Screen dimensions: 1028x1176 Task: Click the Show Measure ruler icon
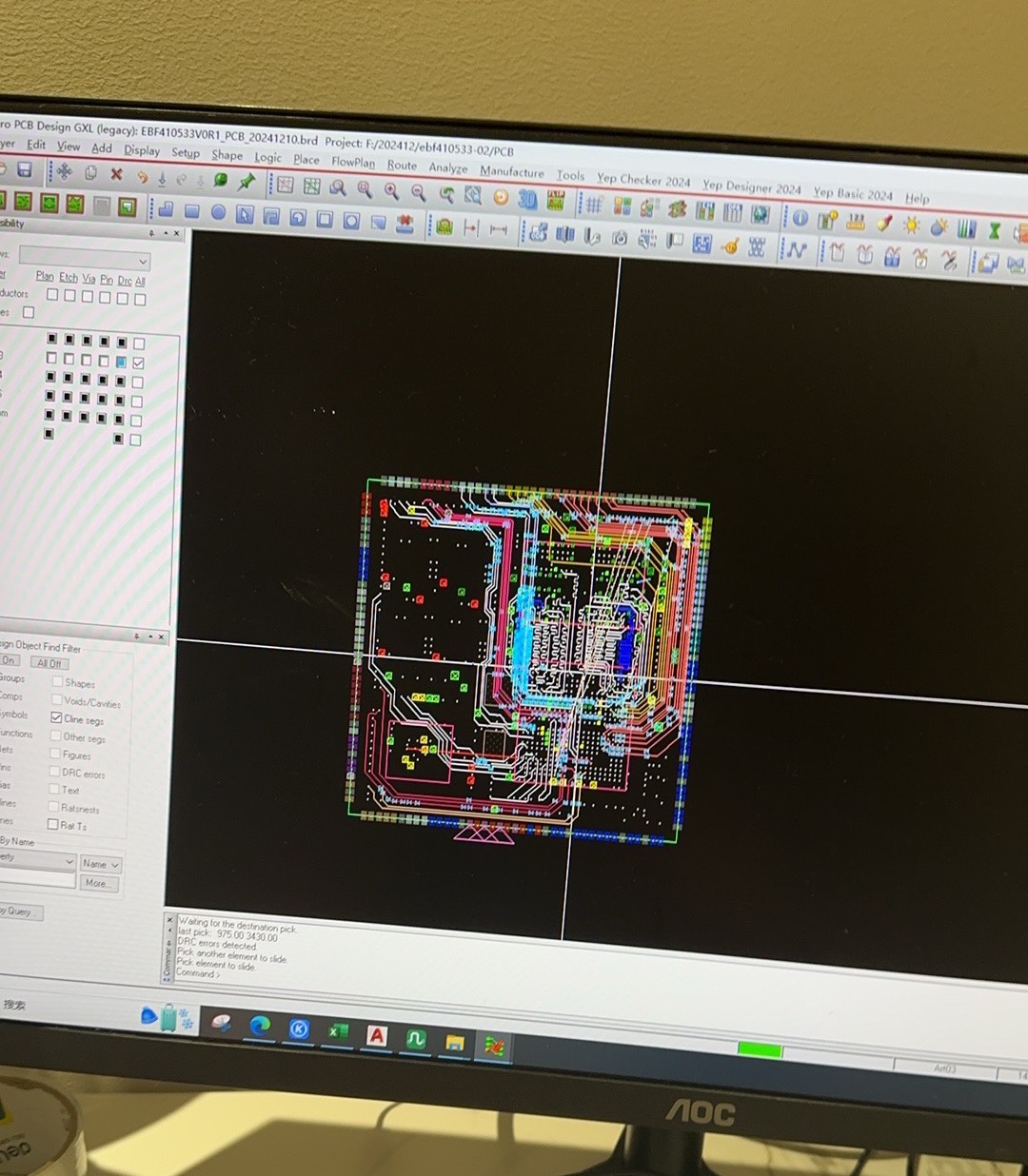(x=856, y=222)
